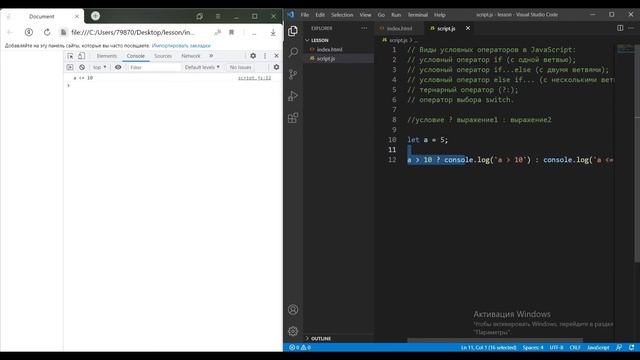Create a live expression with eye icon

click(x=118, y=67)
